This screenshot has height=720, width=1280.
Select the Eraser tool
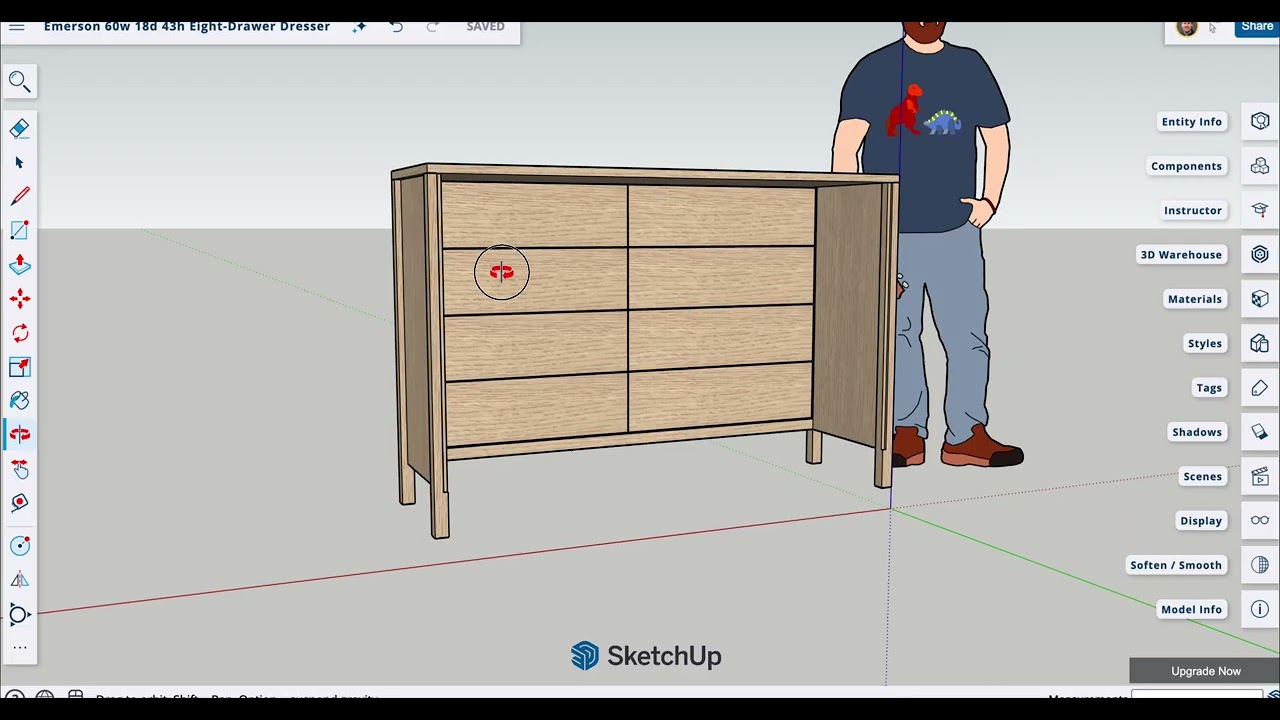coord(19,128)
